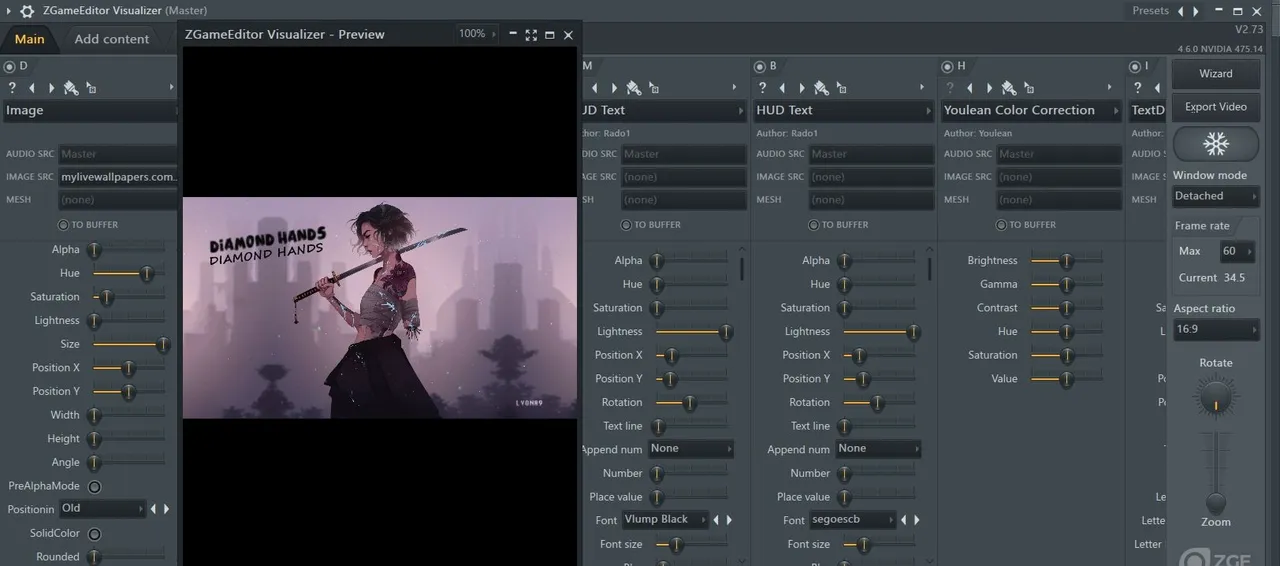Image resolution: width=1280 pixels, height=566 pixels.
Task: Adjust the Hue slider in Image layer
Action: 129,273
